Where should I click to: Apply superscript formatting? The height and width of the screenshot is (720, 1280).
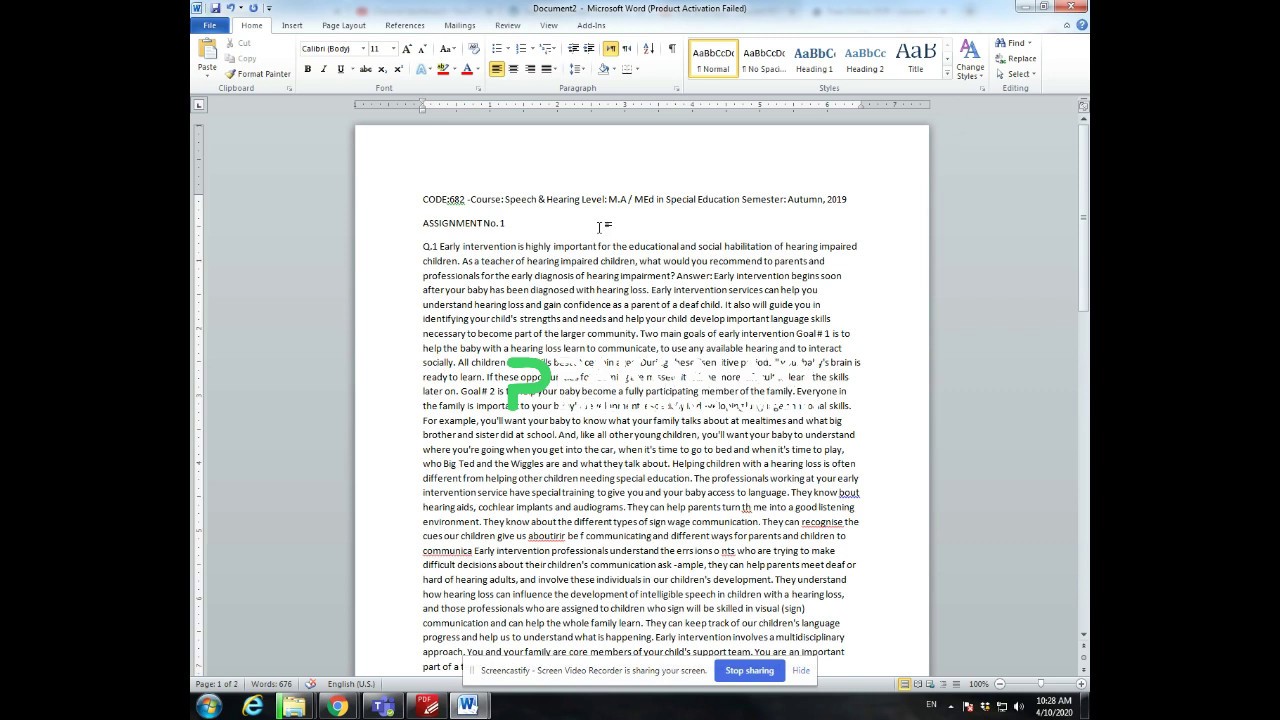(x=398, y=69)
